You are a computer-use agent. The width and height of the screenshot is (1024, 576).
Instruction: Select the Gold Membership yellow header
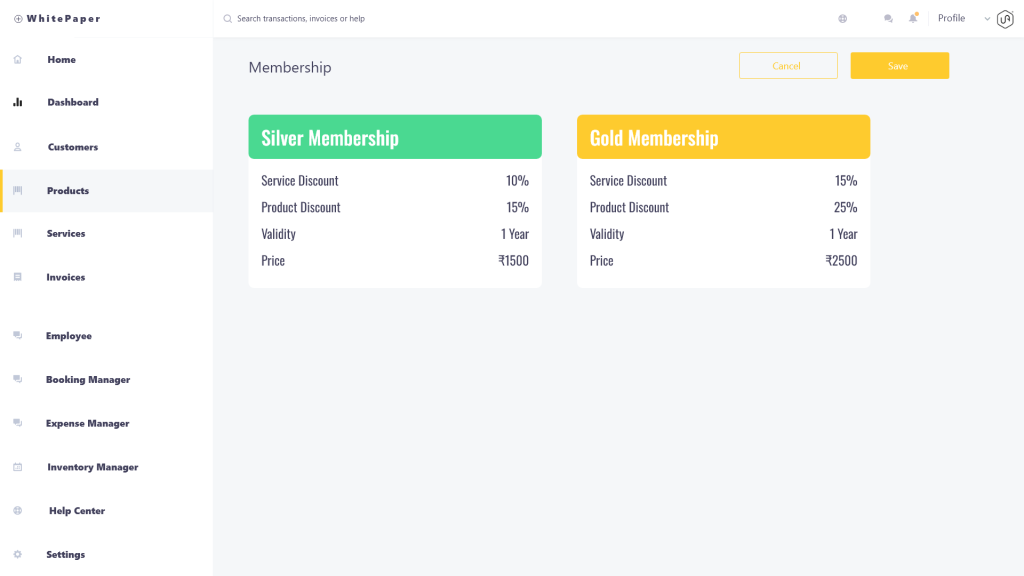coord(723,137)
